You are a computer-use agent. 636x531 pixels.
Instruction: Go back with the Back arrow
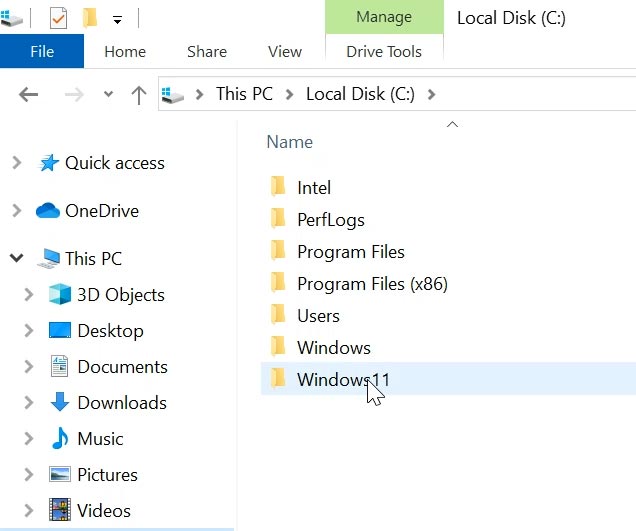tap(28, 95)
